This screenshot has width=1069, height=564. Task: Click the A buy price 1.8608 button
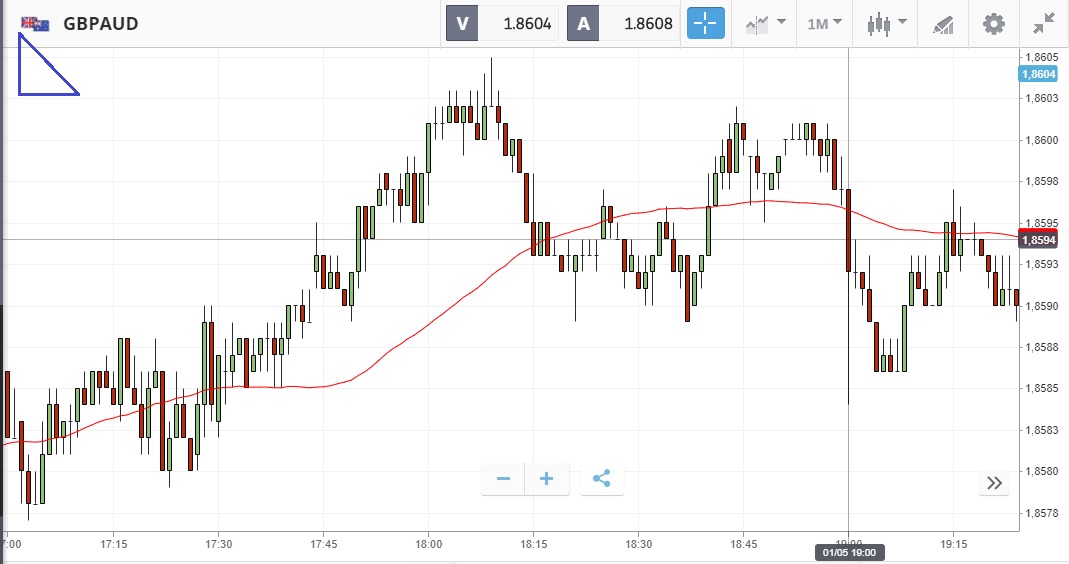coord(624,24)
